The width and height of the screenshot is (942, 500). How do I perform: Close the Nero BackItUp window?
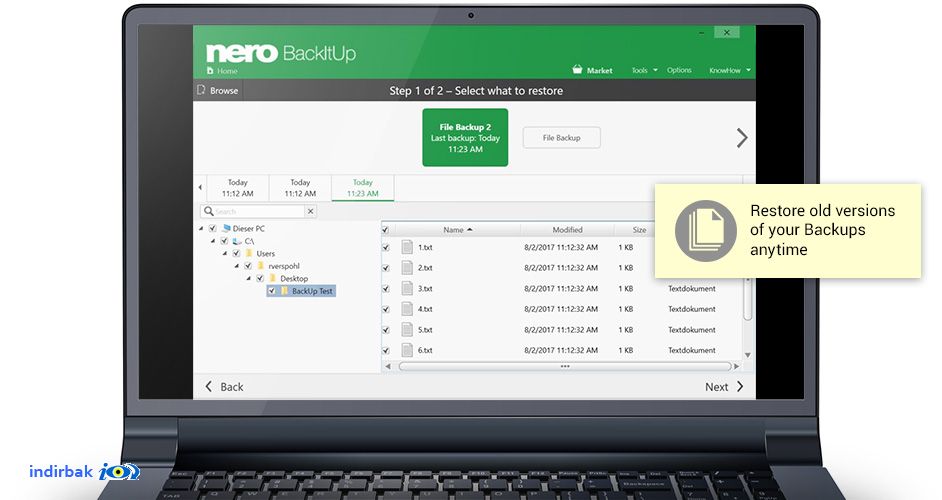[x=726, y=32]
